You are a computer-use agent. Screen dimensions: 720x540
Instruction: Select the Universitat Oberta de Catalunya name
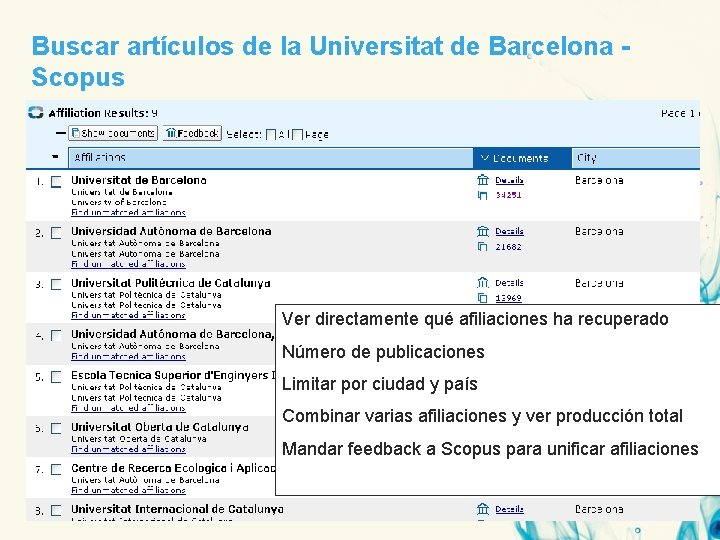click(160, 427)
